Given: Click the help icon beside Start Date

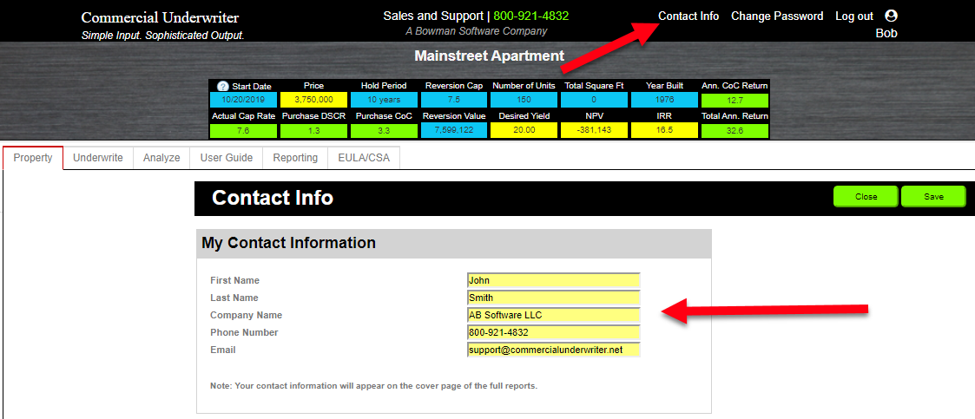Looking at the screenshot, I should click(224, 86).
